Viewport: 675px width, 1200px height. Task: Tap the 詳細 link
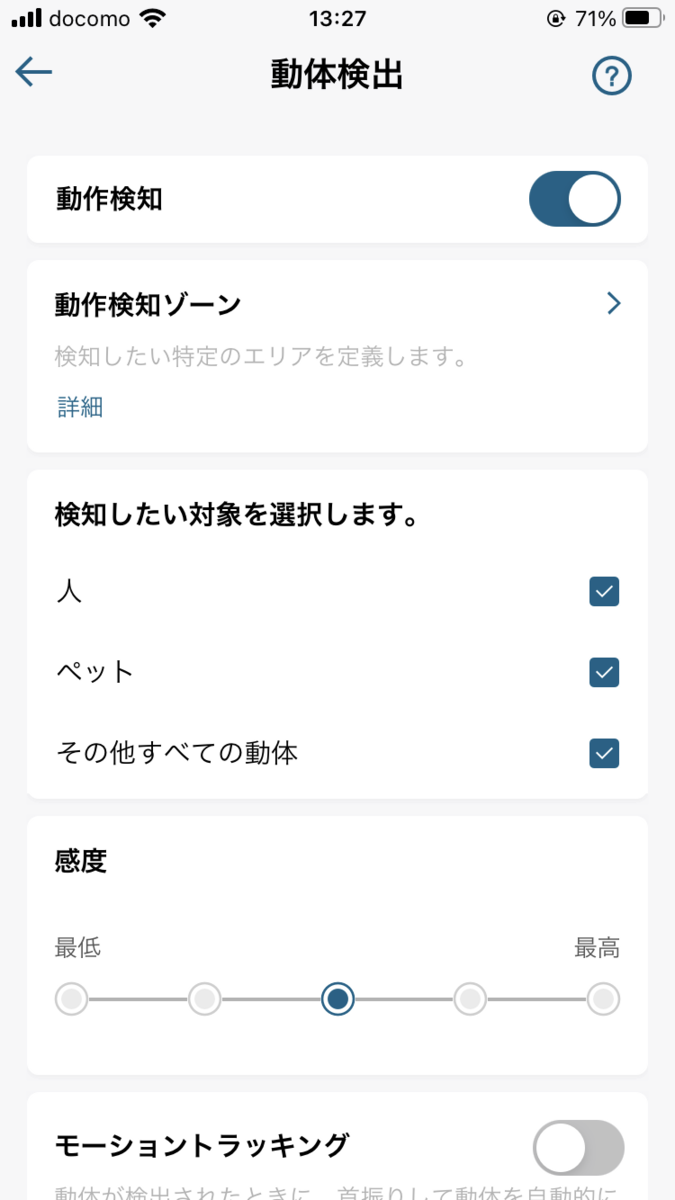click(x=79, y=408)
